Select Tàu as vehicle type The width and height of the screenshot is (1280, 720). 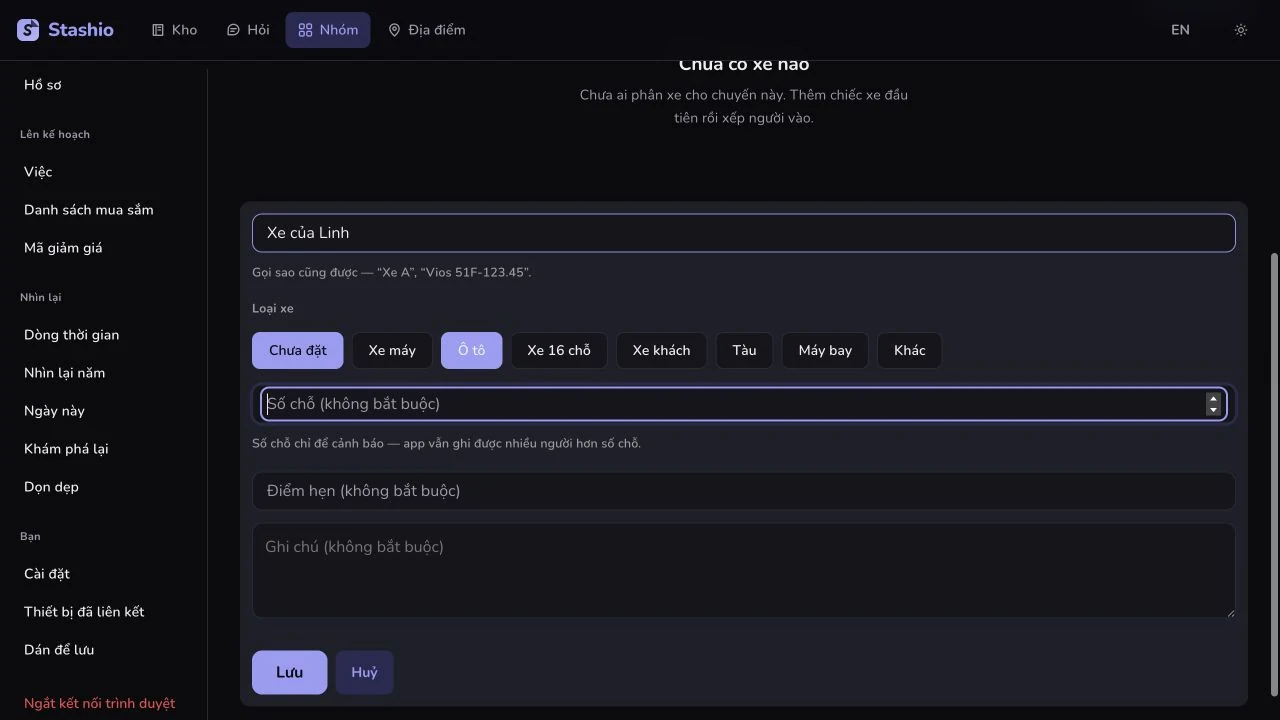pyautogui.click(x=744, y=351)
